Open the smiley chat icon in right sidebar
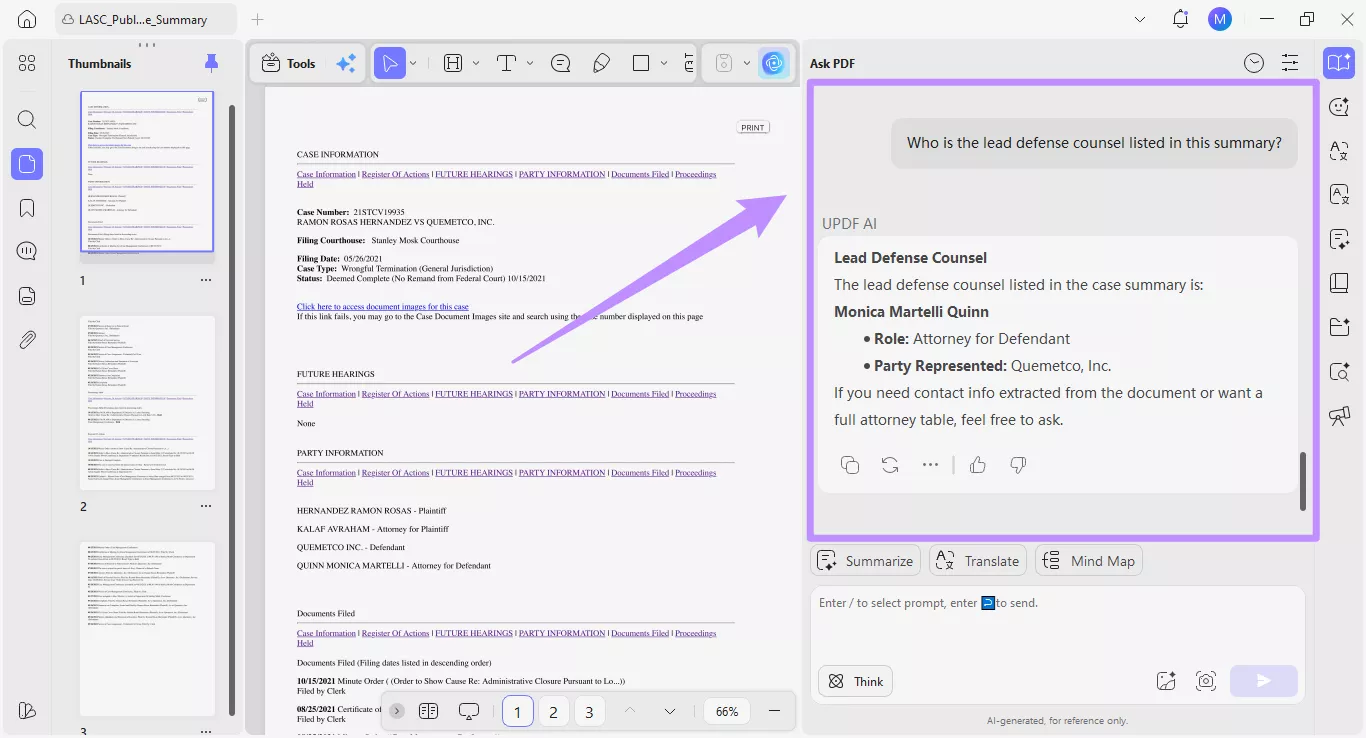This screenshot has height=738, width=1366. tap(1339, 107)
